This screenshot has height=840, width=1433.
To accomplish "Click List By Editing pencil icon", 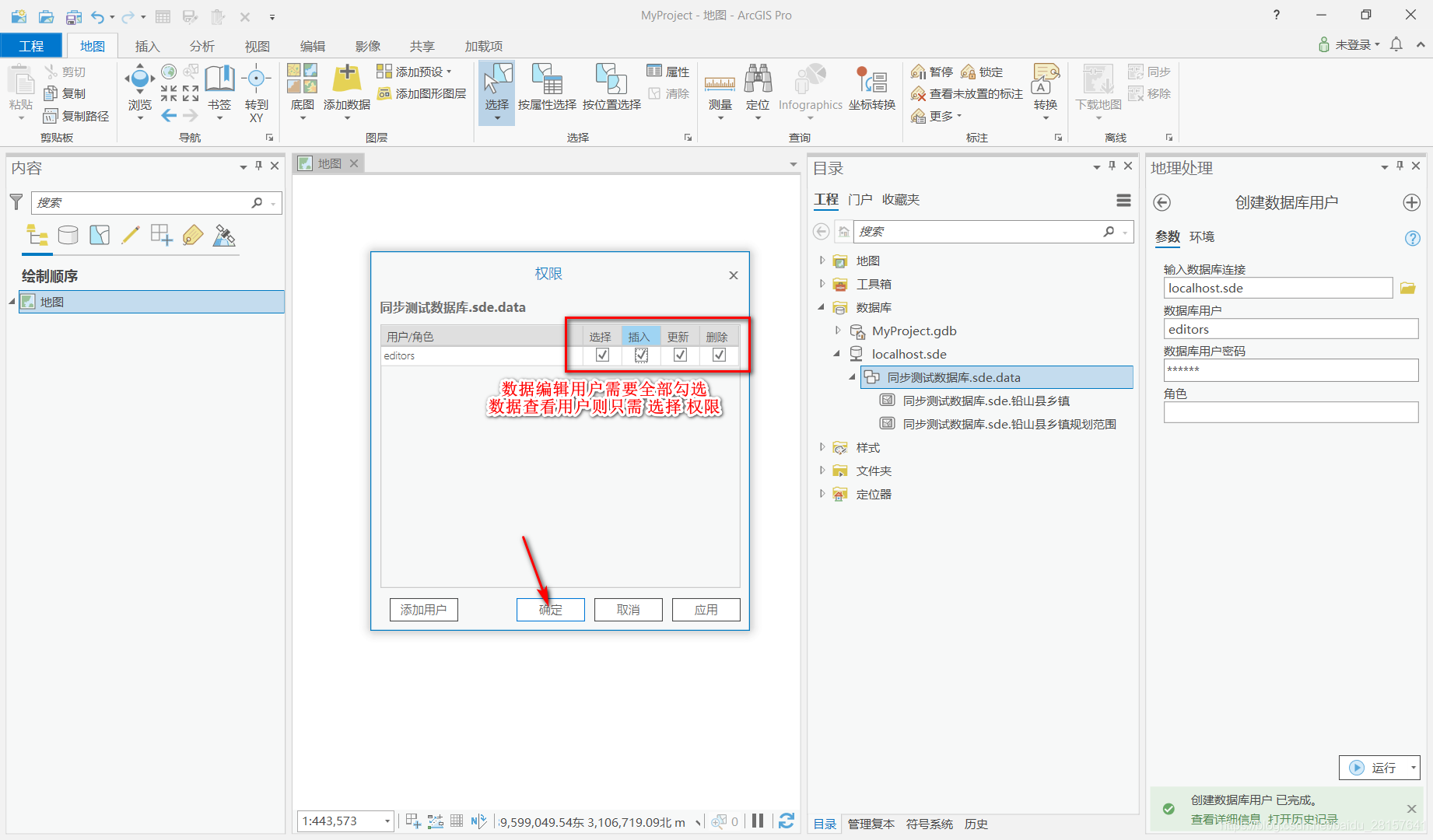I will coord(131,235).
